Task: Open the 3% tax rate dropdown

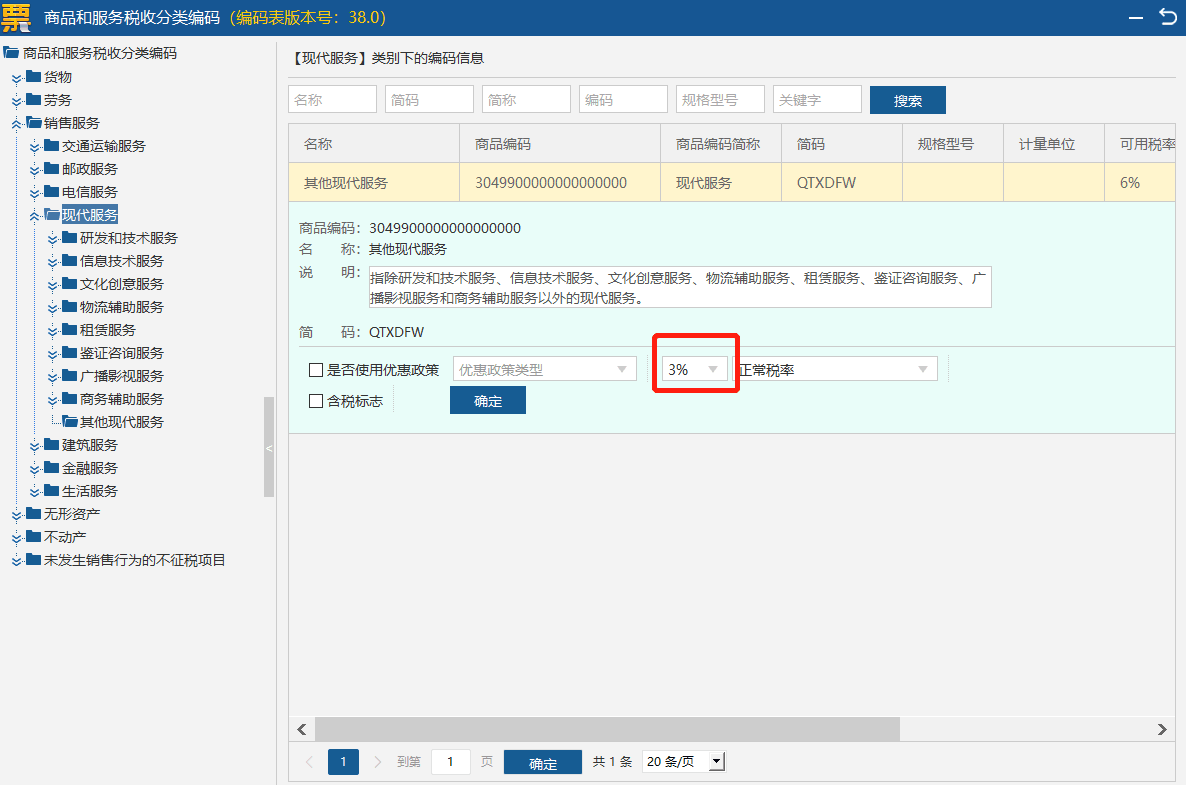Action: click(694, 369)
